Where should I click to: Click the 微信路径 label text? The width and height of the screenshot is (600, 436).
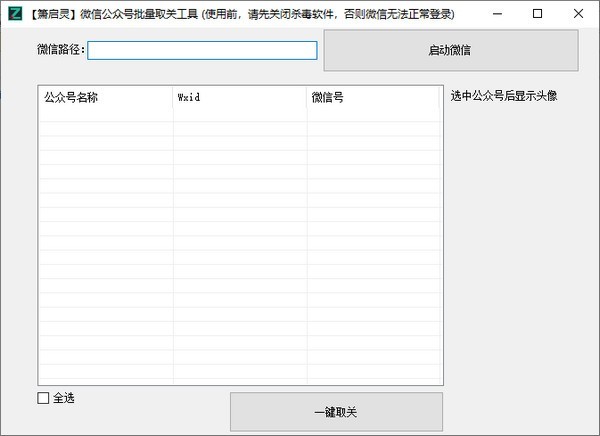click(x=61, y=49)
